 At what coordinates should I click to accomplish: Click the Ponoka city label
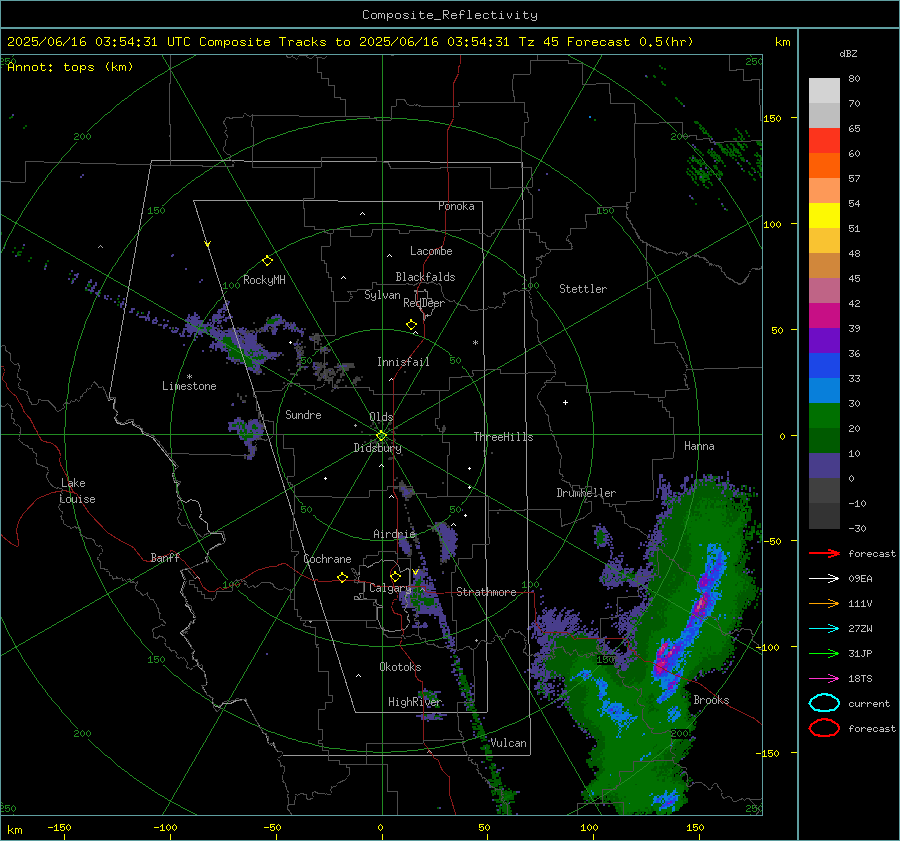tap(456, 206)
